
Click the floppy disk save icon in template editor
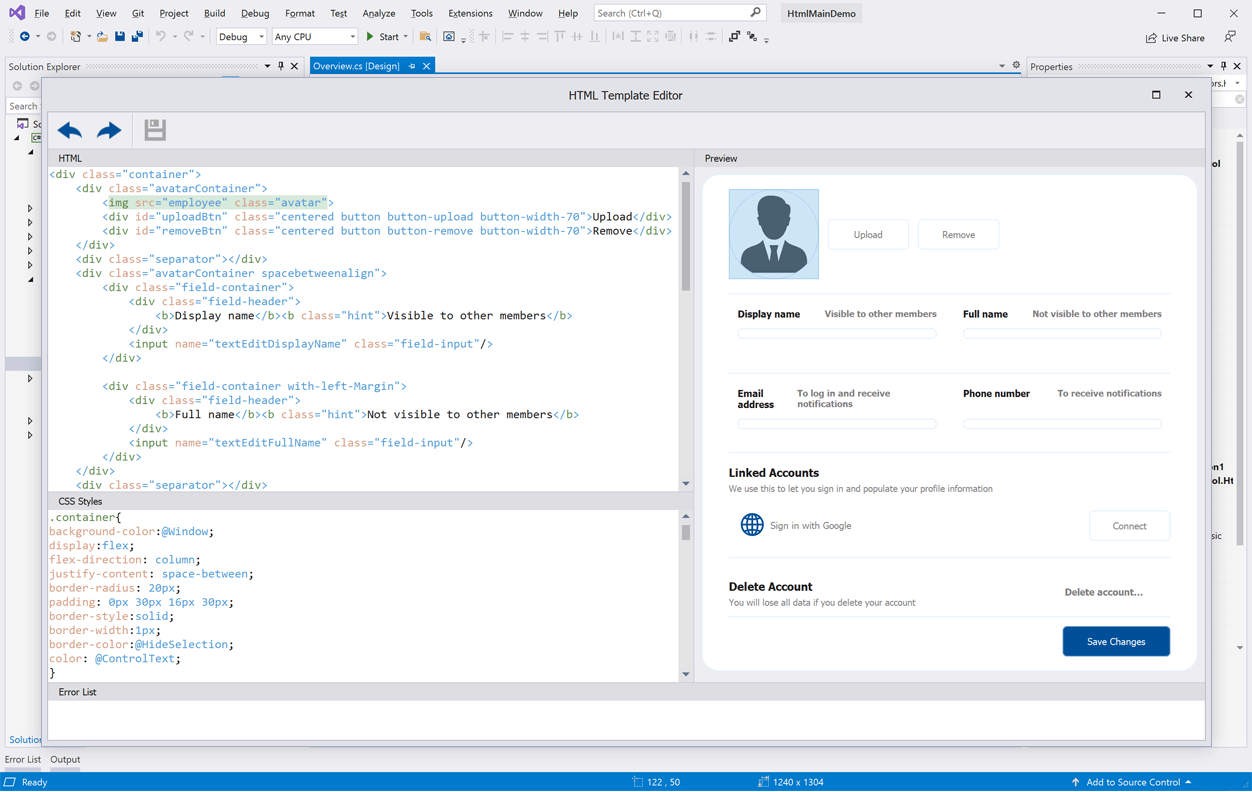[x=154, y=130]
